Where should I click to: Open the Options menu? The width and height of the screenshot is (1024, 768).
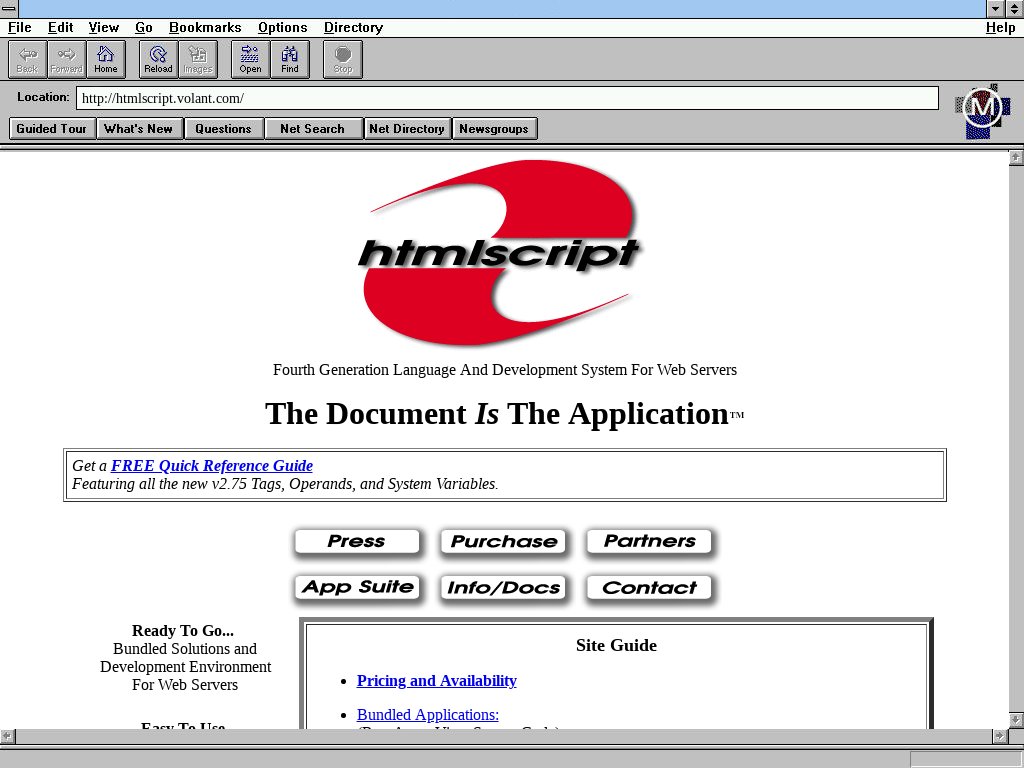click(282, 27)
